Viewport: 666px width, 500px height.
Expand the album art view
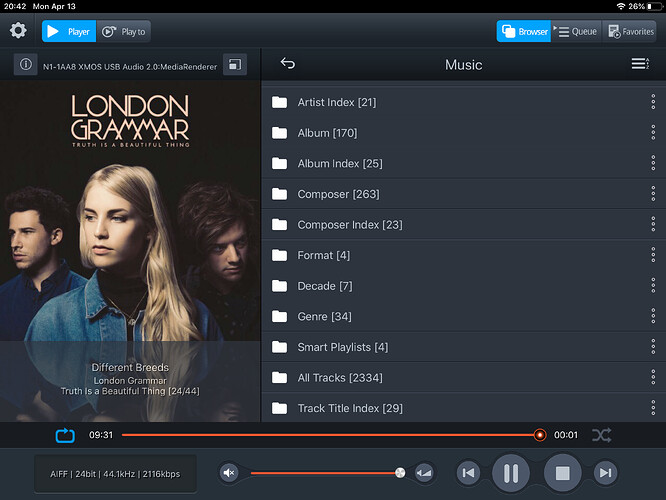click(234, 65)
